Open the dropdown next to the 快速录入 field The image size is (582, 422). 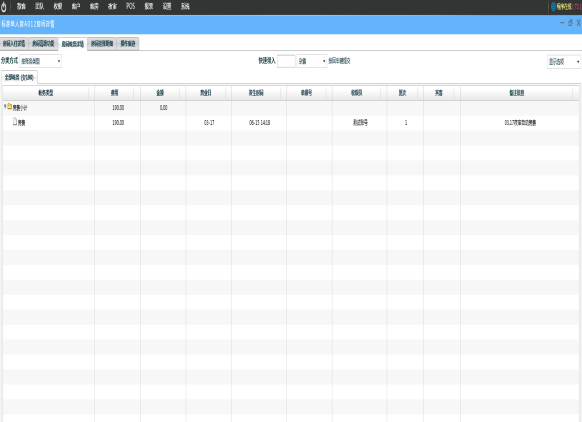[311, 61]
